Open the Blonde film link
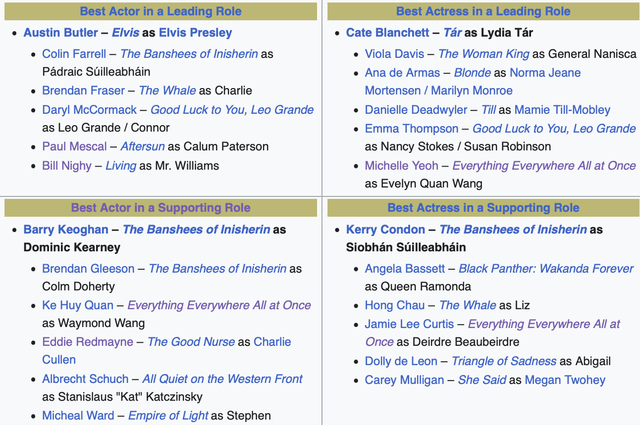 (x=472, y=73)
